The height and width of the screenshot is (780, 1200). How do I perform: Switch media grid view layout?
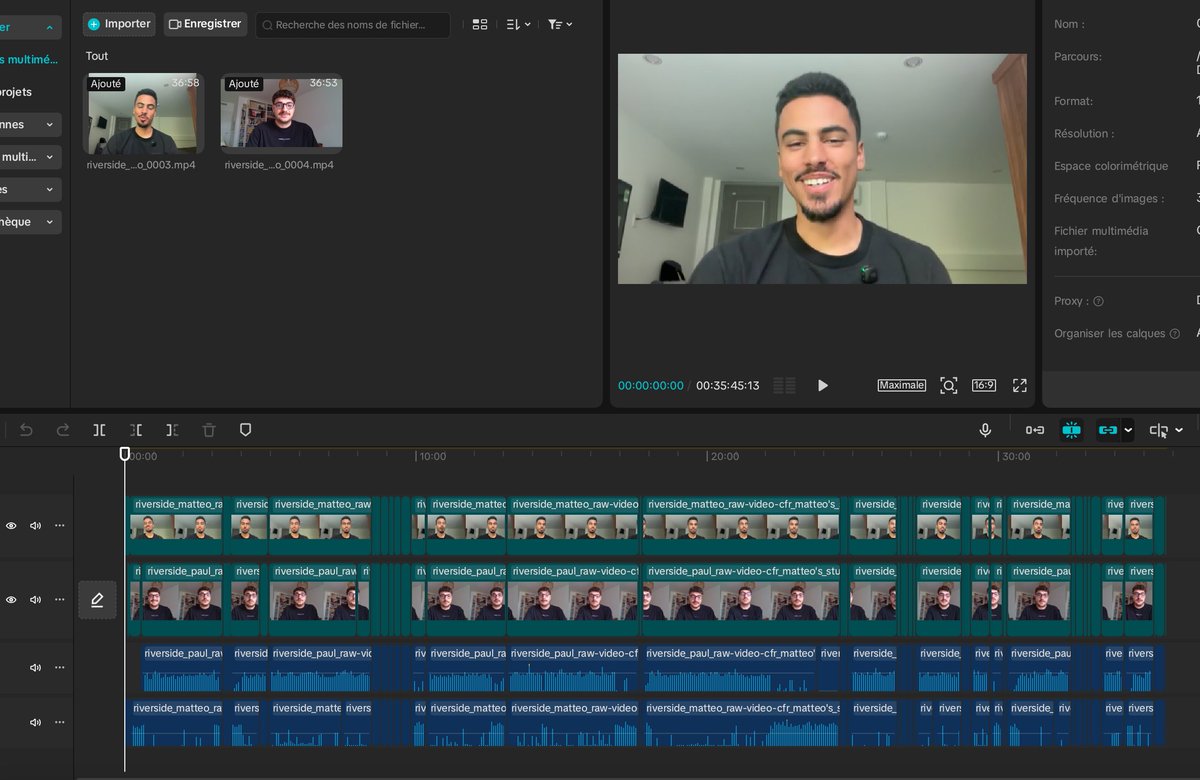[480, 24]
